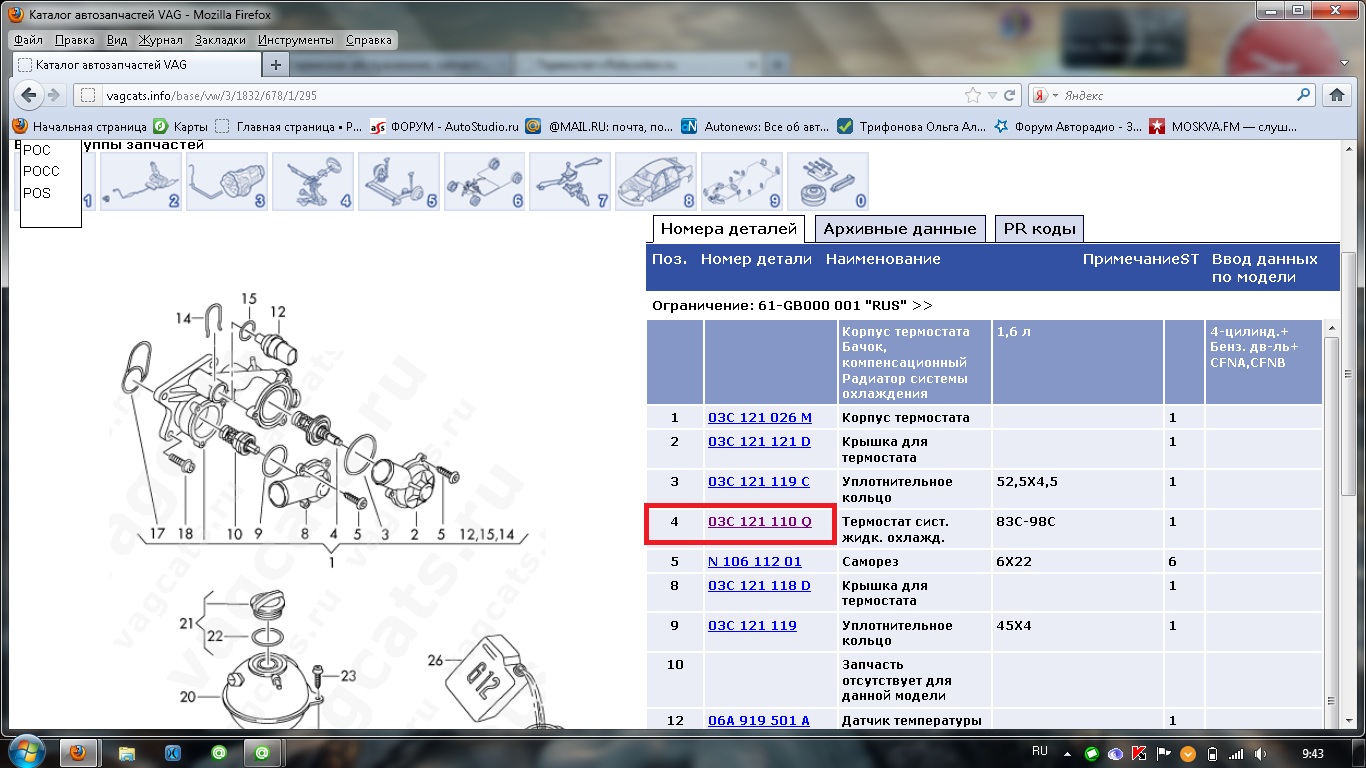Bookmark this page with star icon
The image size is (1366, 768).
(x=973, y=96)
